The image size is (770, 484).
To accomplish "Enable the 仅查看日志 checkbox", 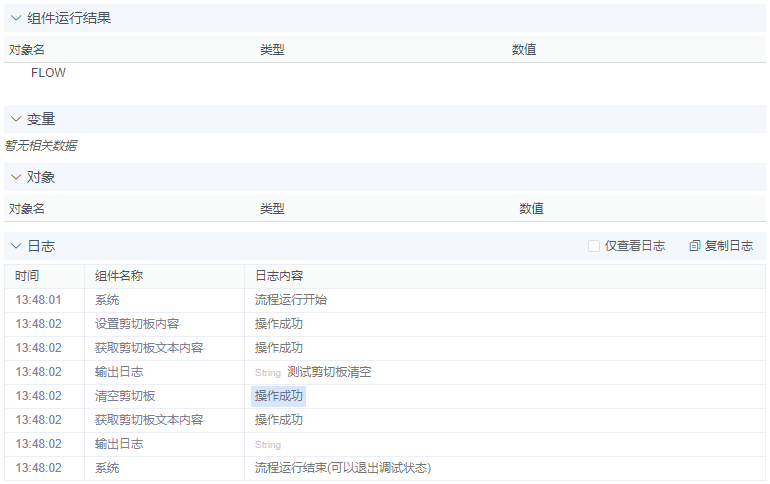I will 594,246.
